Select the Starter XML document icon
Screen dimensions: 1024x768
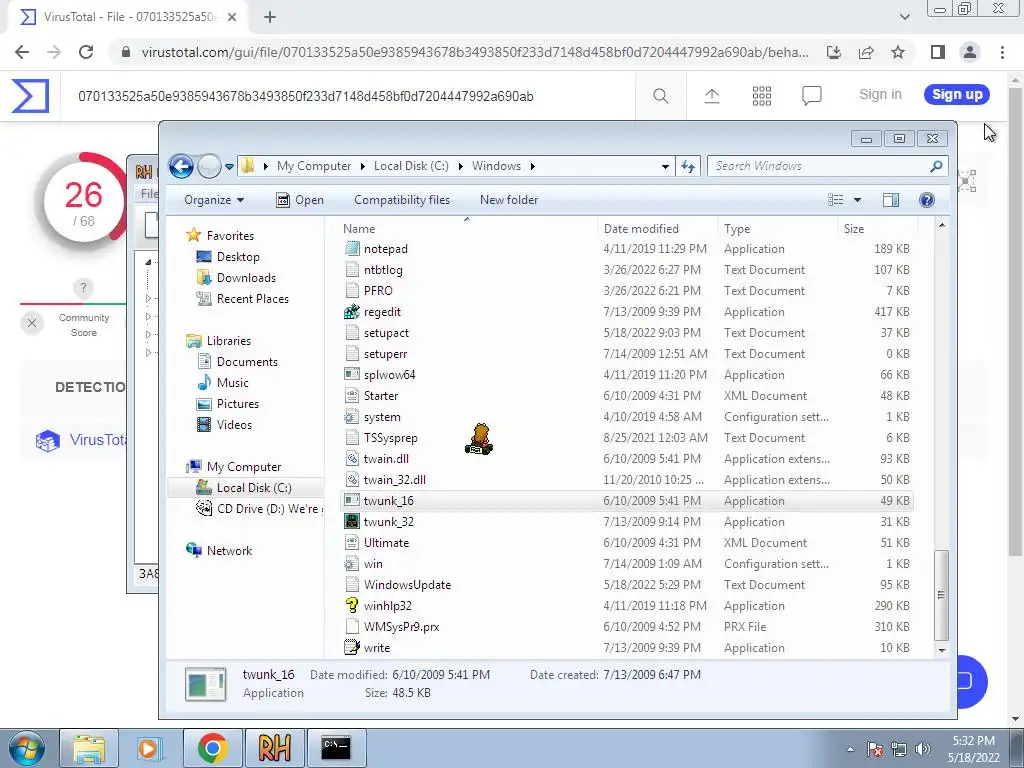pos(352,396)
